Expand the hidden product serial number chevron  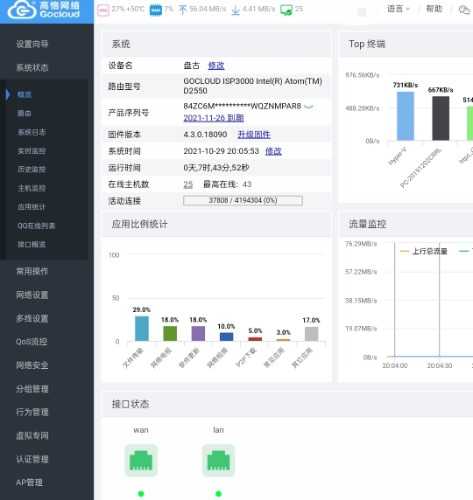click(x=309, y=106)
